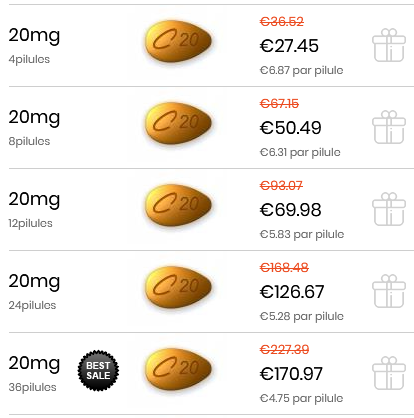
Task: Select the pill image in 24 pilules row
Action: pyautogui.click(x=178, y=287)
